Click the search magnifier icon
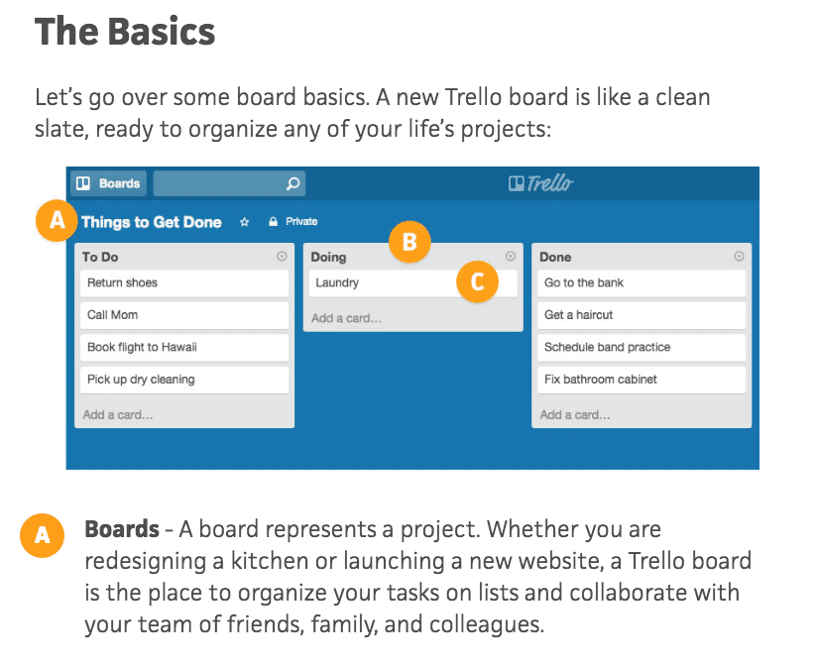The height and width of the screenshot is (664, 817). 292,184
